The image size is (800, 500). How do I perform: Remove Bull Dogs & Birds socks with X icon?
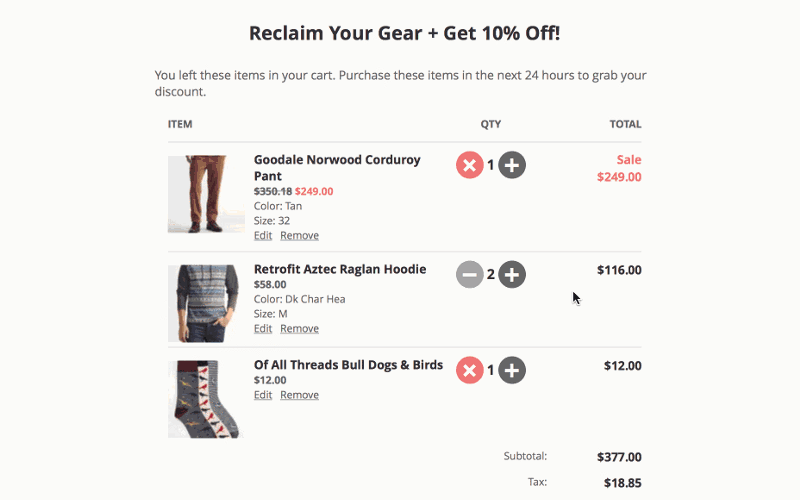coord(469,370)
